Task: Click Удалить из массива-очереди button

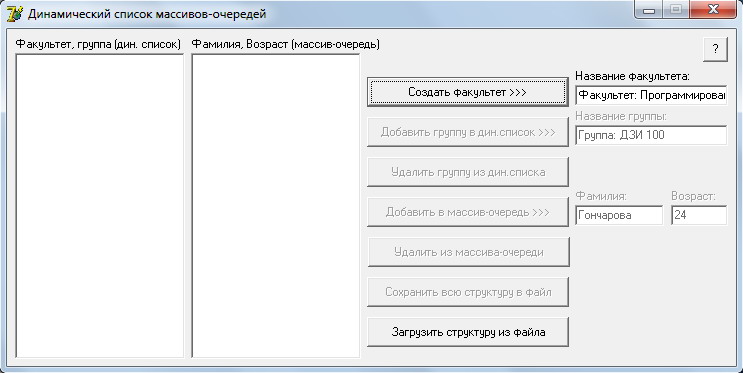Action: (469, 252)
